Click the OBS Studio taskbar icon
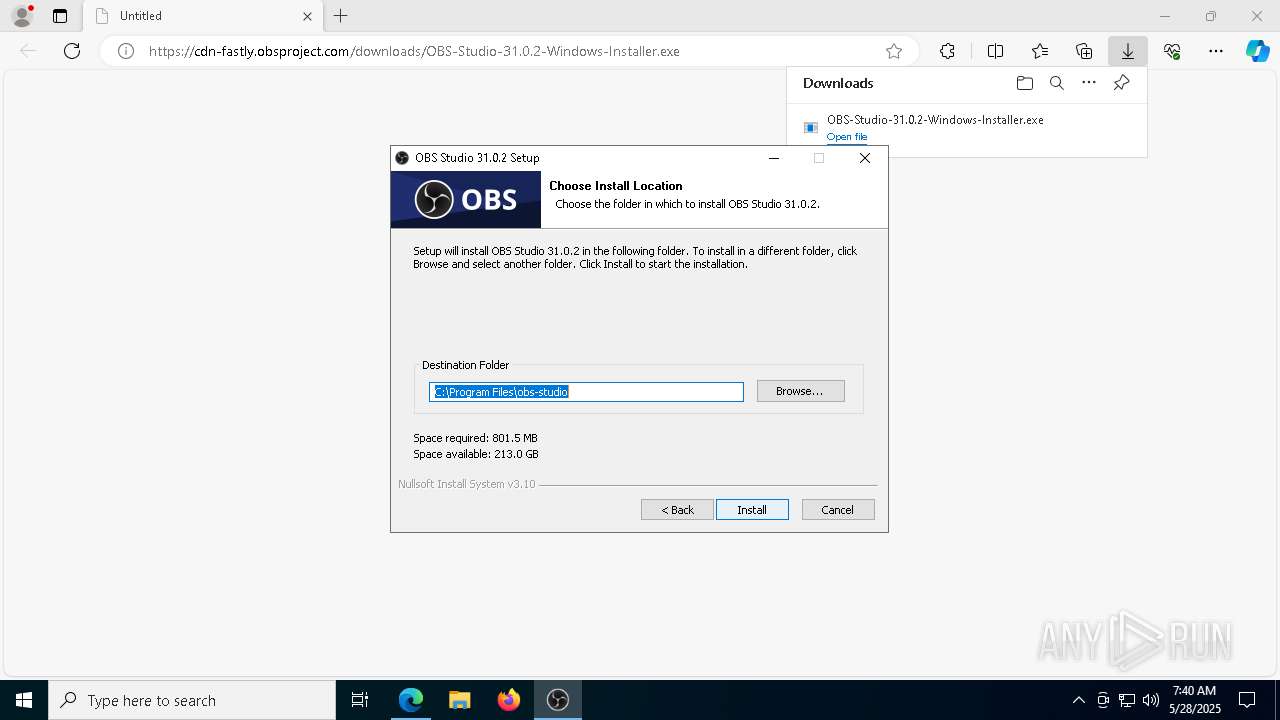Image resolution: width=1280 pixels, height=720 pixels. coord(557,700)
